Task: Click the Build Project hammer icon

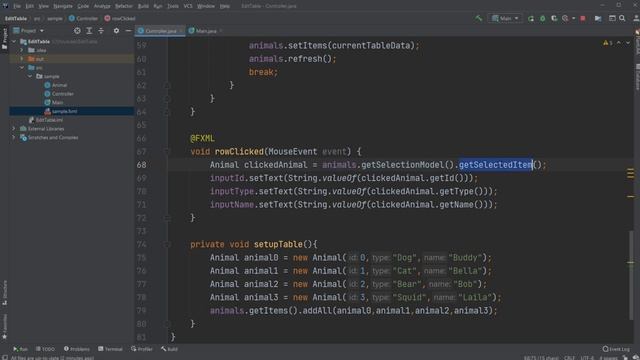Action: [478, 18]
